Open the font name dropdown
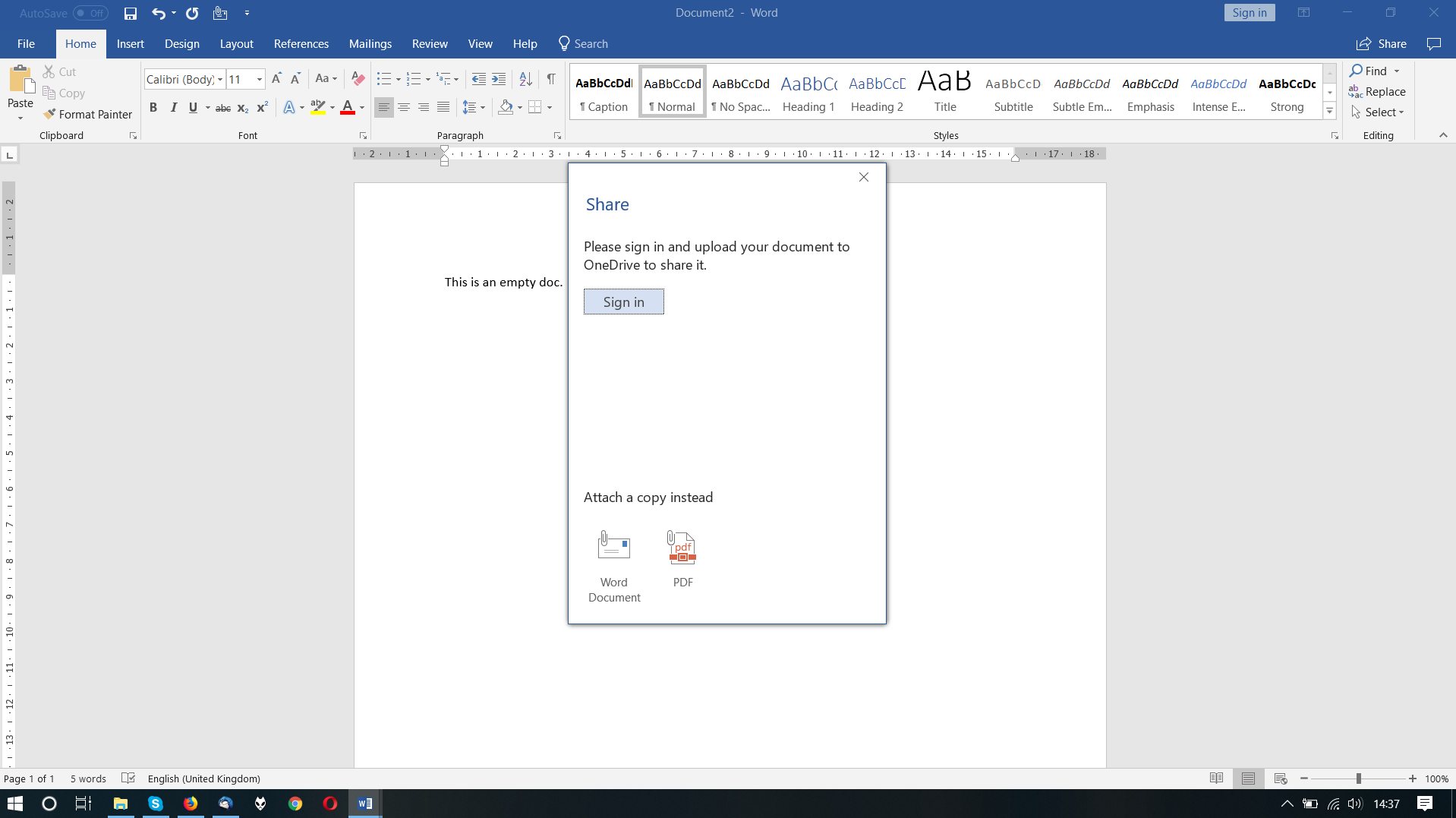Viewport: 1456px width, 818px height. point(220,80)
